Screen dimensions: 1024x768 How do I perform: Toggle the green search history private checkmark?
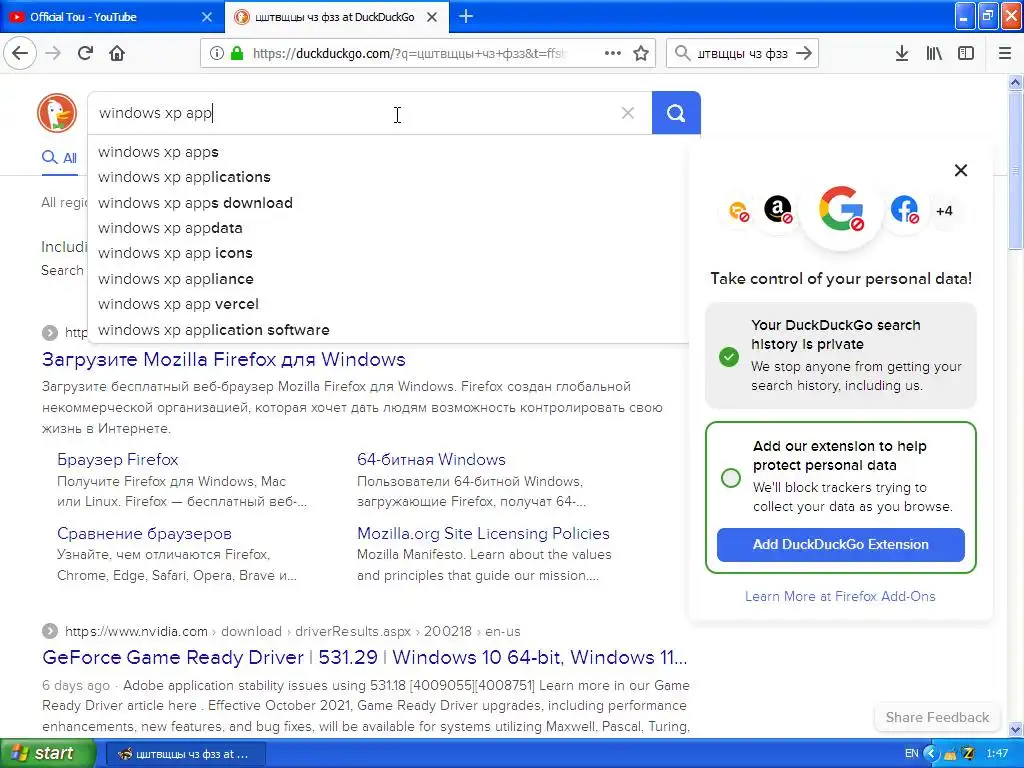[x=729, y=357]
